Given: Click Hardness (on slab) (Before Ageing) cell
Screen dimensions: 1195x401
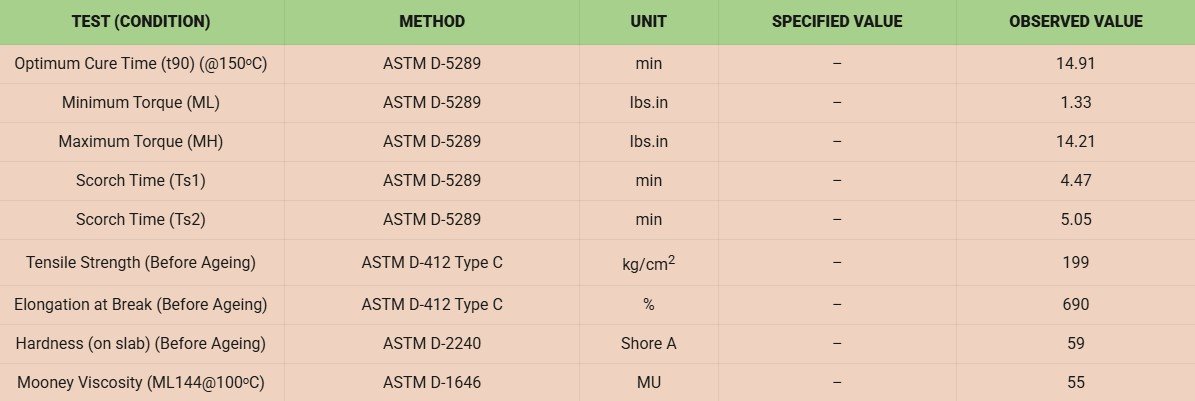Looking at the screenshot, I should click(141, 344).
